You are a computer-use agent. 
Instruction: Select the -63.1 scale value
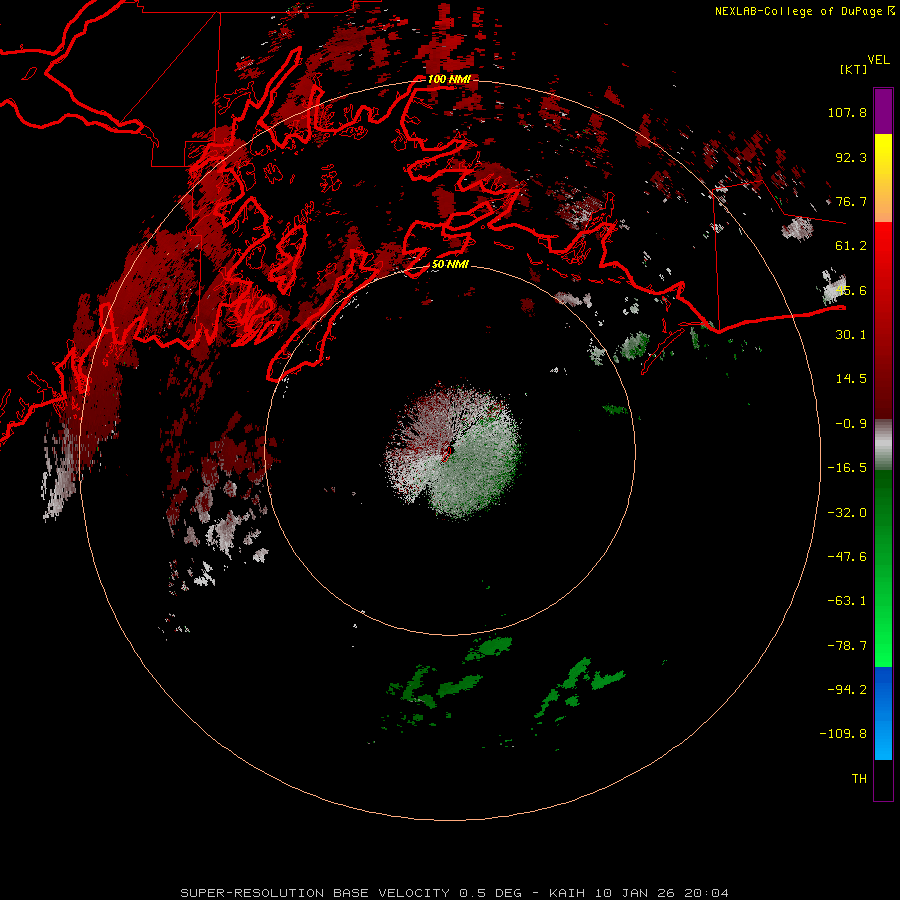(x=847, y=601)
